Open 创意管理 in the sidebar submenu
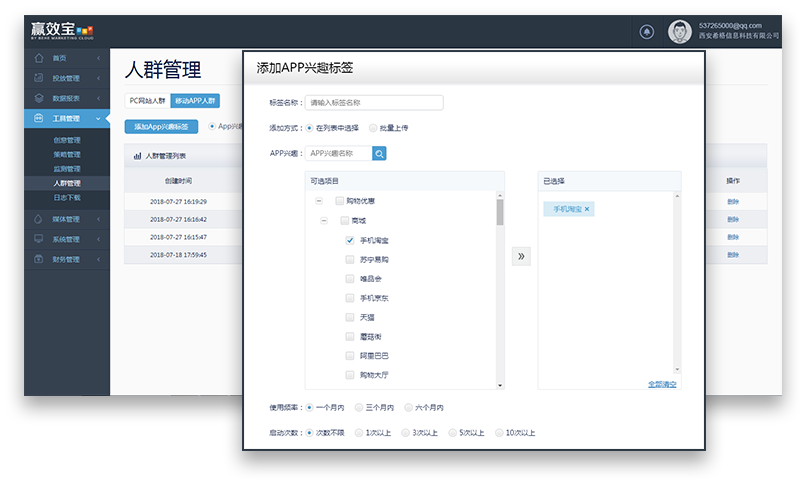The image size is (800, 500). (66, 140)
